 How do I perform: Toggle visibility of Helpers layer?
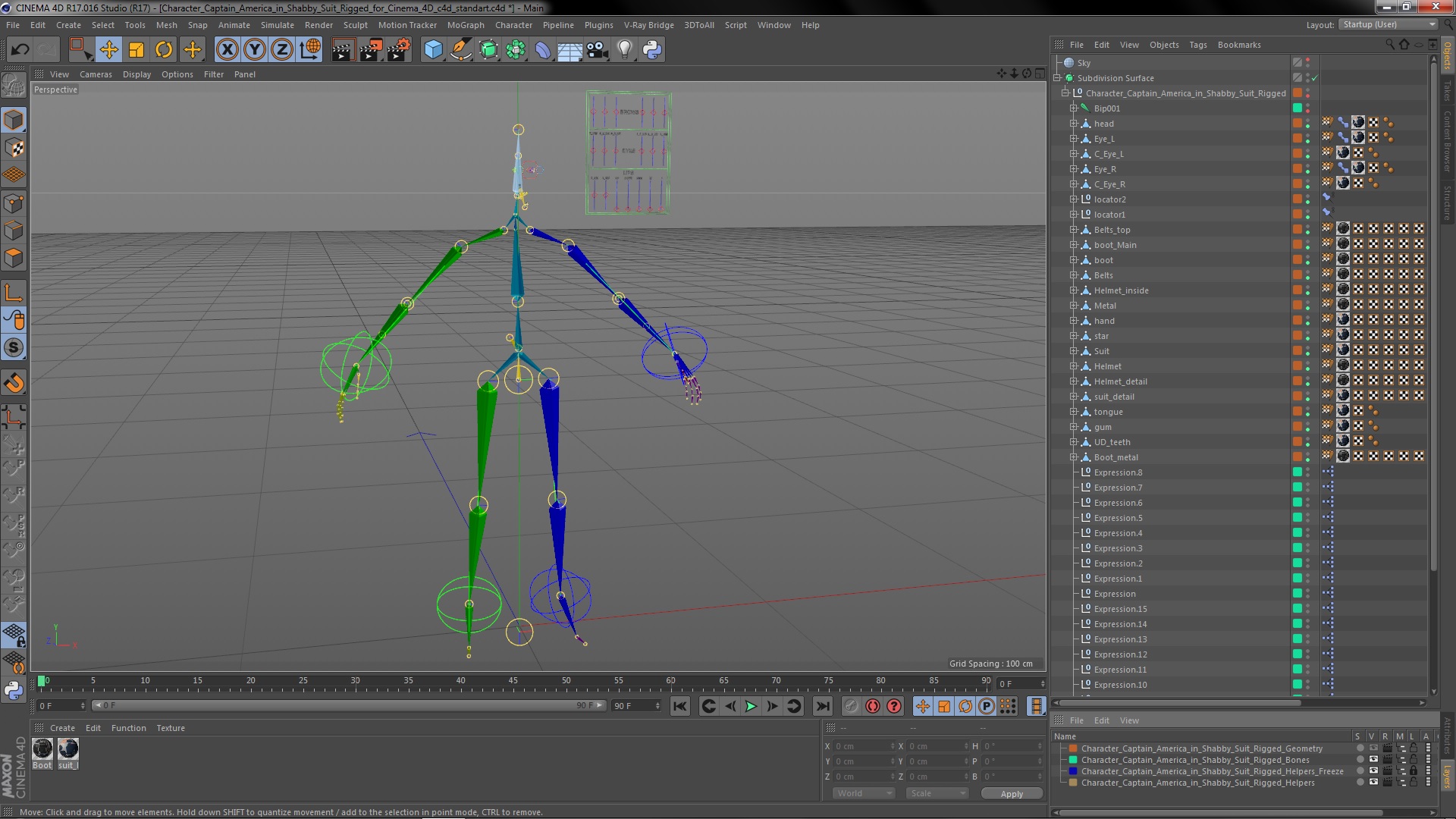coord(1373,783)
